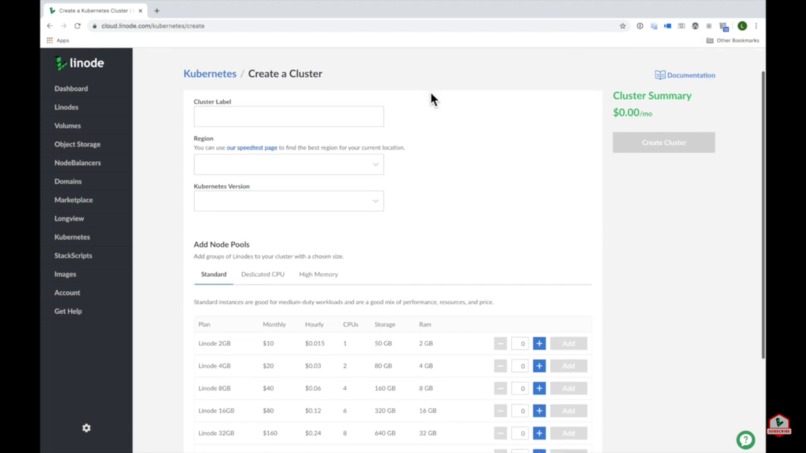Click the Create Cluster button

pos(664,142)
